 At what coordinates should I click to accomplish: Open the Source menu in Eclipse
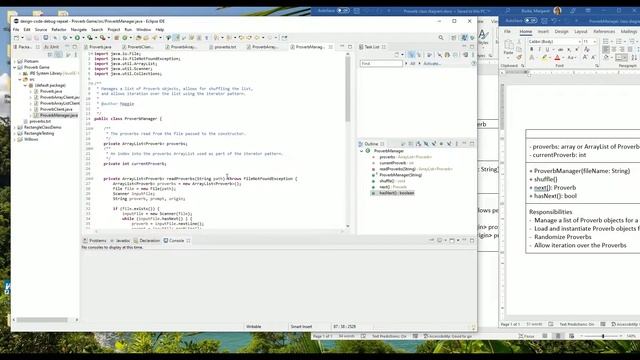(x=41, y=30)
